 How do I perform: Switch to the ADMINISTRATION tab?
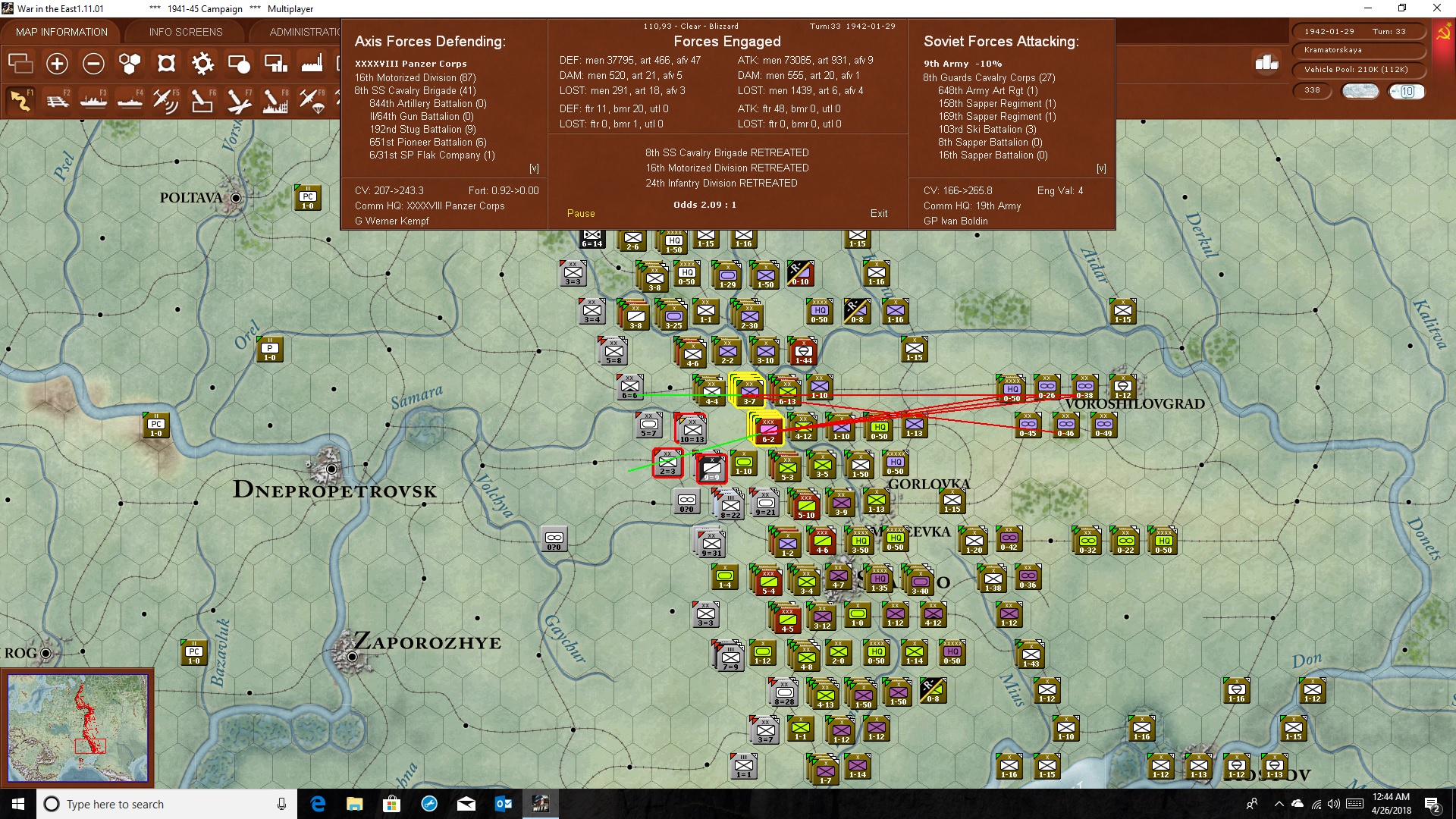303,32
